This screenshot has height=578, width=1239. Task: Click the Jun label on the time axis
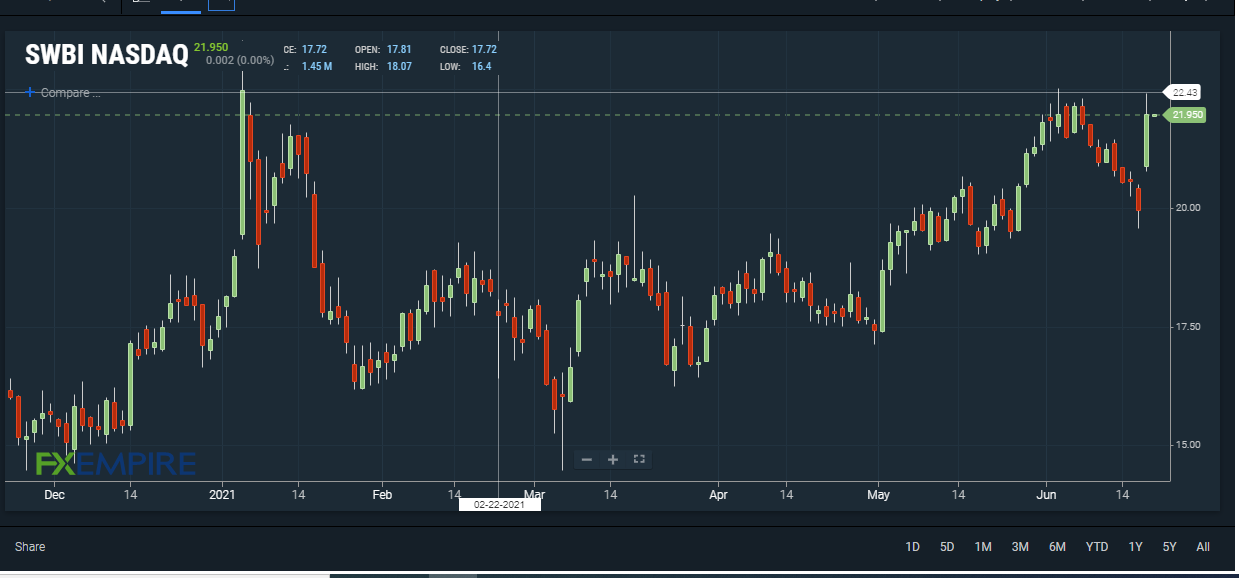pyautogui.click(x=1047, y=494)
